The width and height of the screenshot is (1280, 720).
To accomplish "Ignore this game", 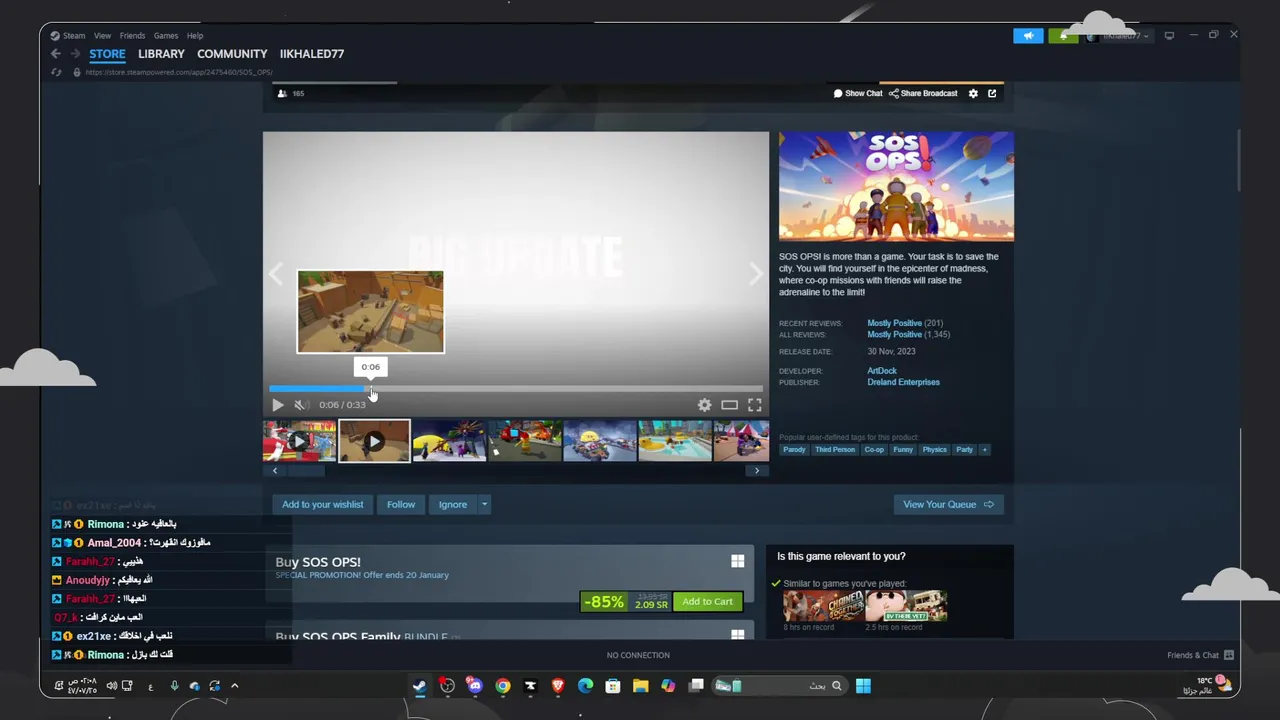I will pos(453,505).
